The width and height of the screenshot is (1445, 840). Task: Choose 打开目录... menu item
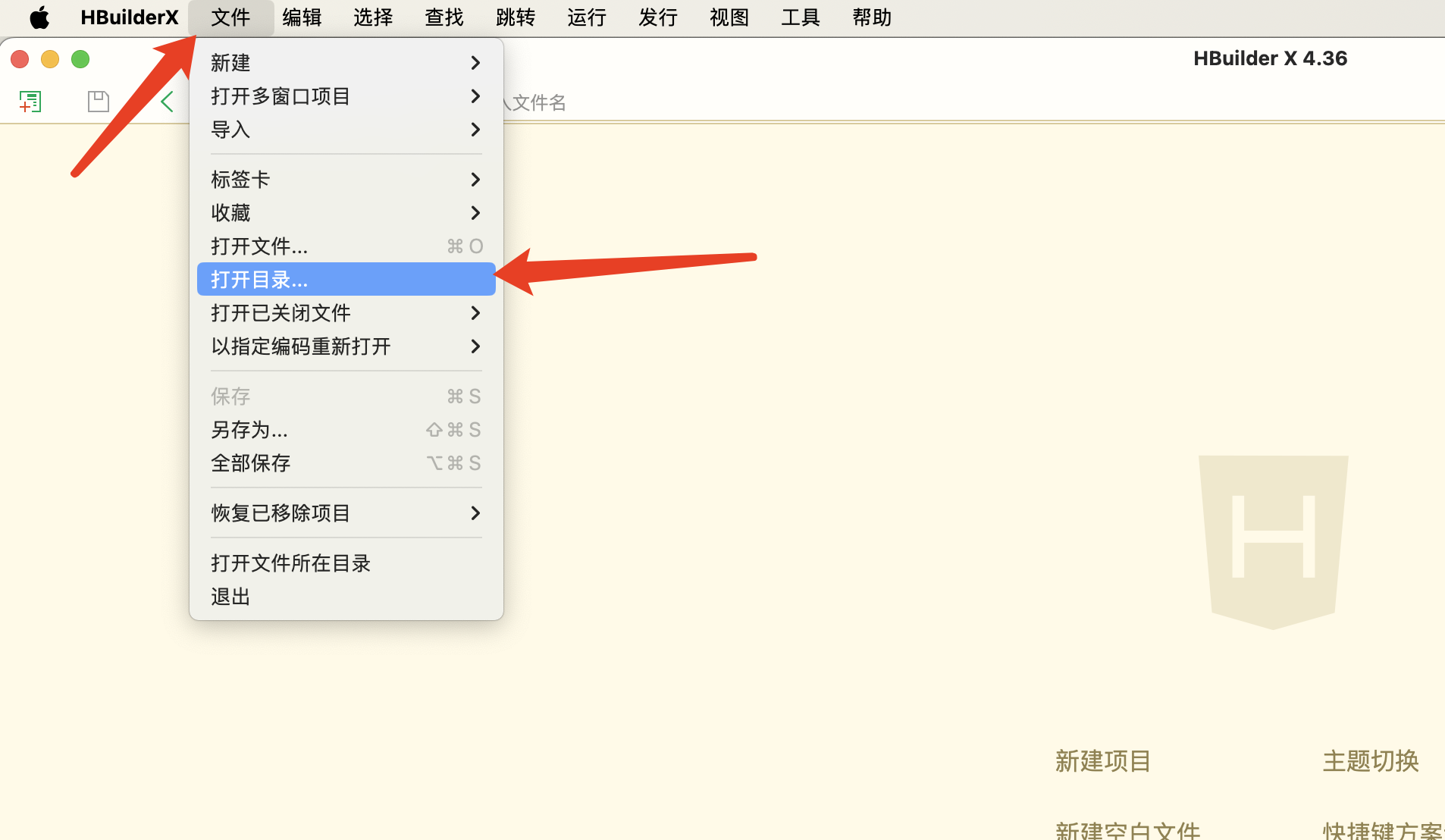[x=346, y=280]
